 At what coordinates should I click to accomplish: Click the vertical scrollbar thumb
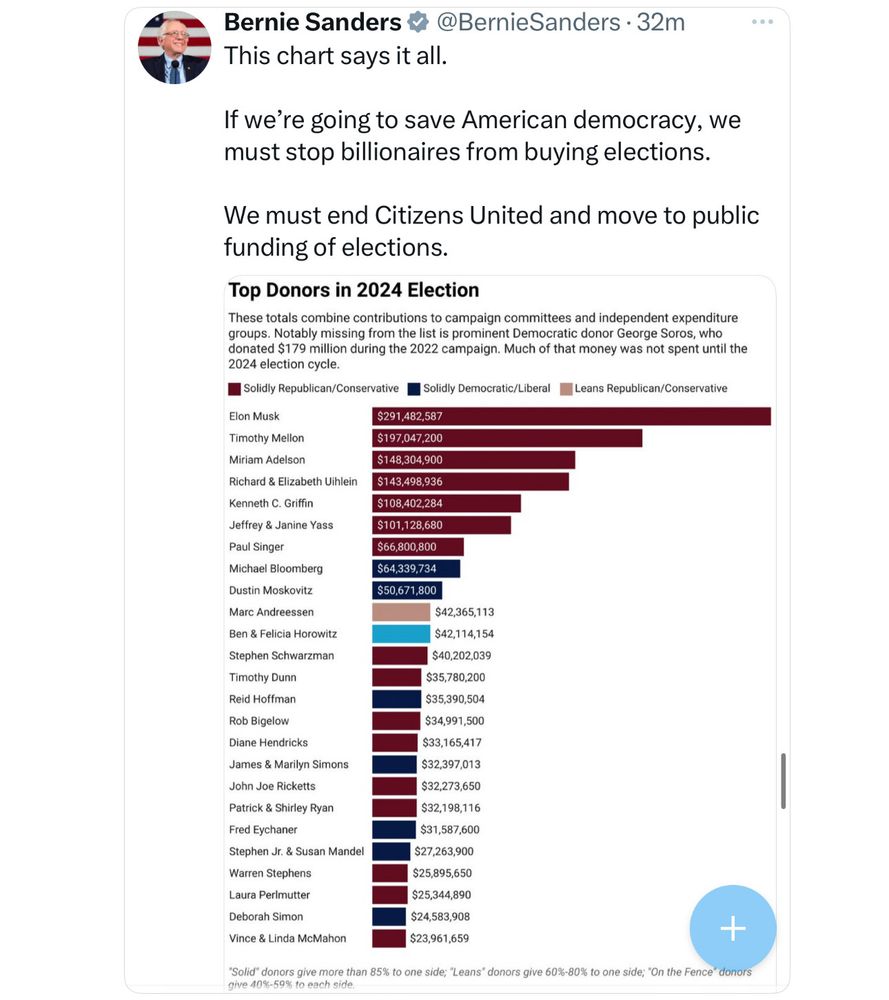(783, 780)
